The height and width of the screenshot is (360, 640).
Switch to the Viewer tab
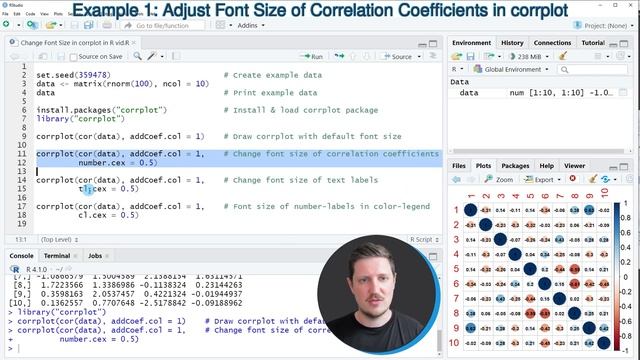tap(574, 166)
